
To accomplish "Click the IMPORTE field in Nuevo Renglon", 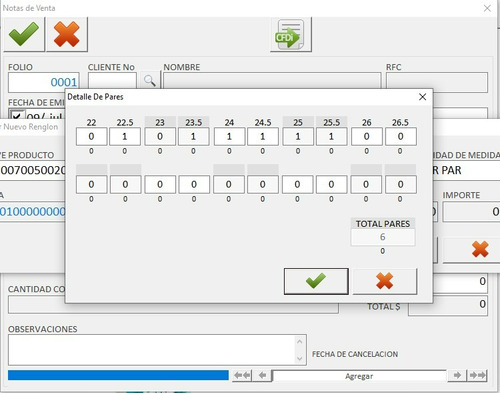I will [471, 212].
